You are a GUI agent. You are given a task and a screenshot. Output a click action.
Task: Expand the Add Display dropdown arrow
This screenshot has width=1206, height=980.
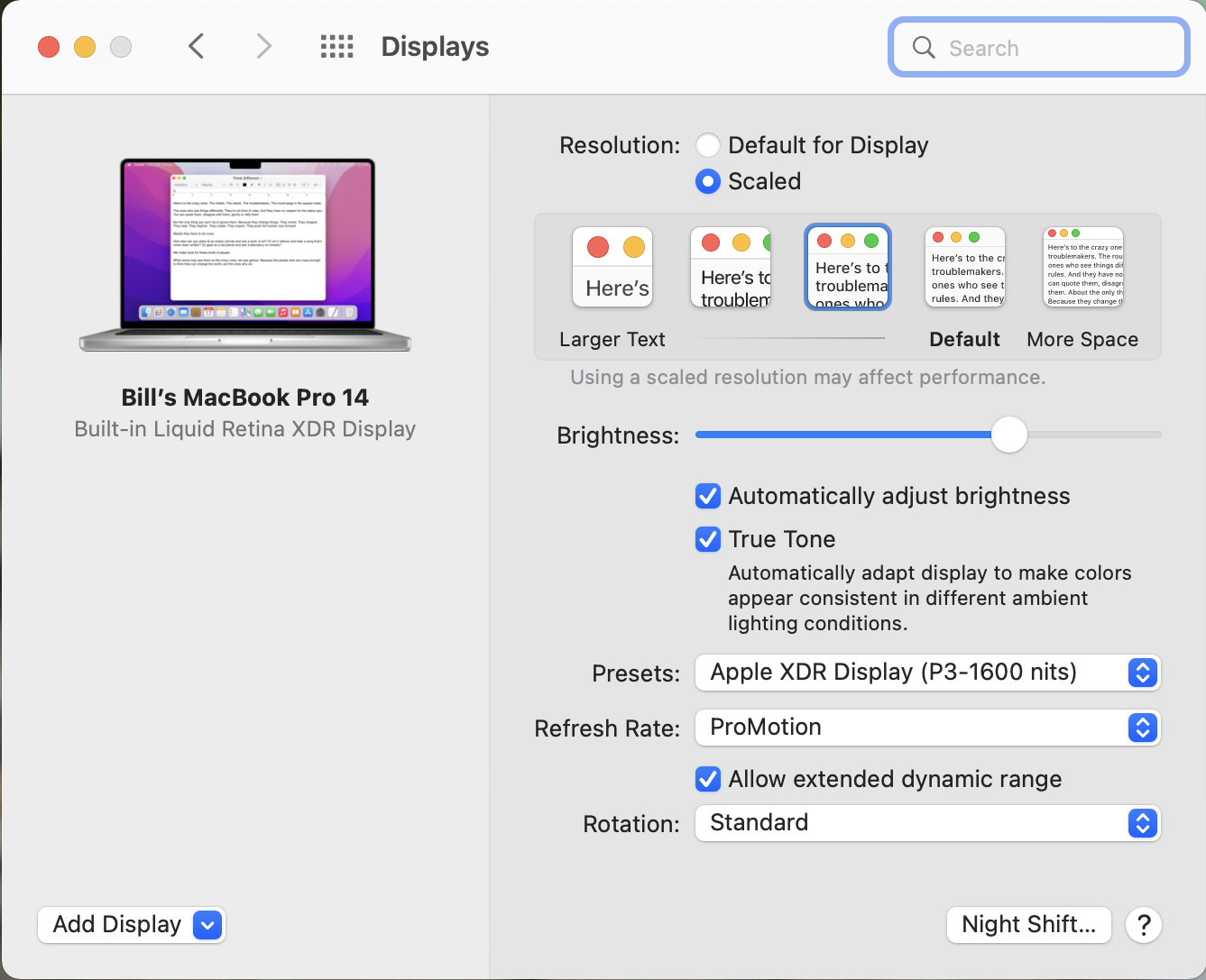pos(207,925)
